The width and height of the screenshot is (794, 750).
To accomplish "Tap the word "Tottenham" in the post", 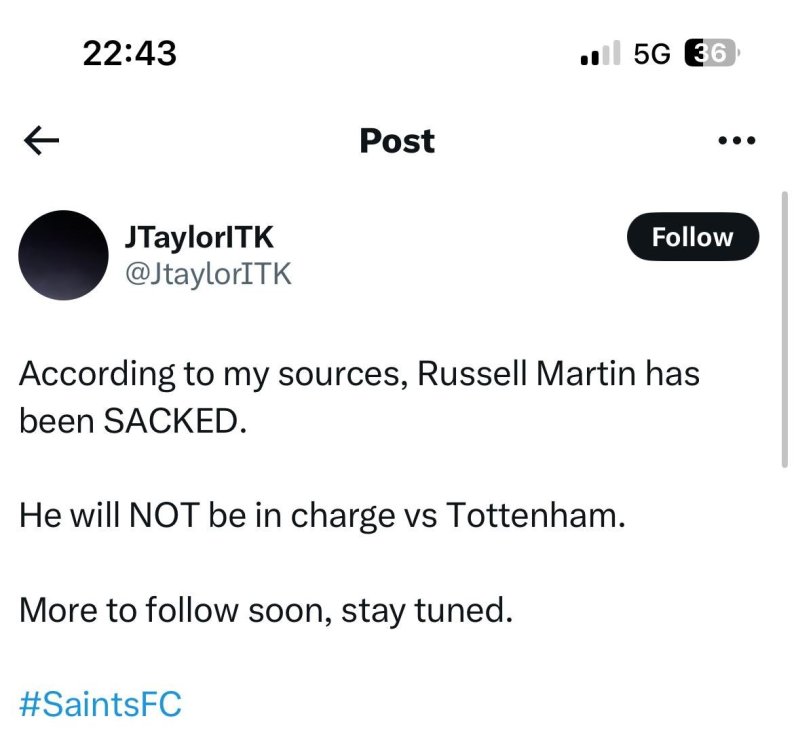I will 530,515.
